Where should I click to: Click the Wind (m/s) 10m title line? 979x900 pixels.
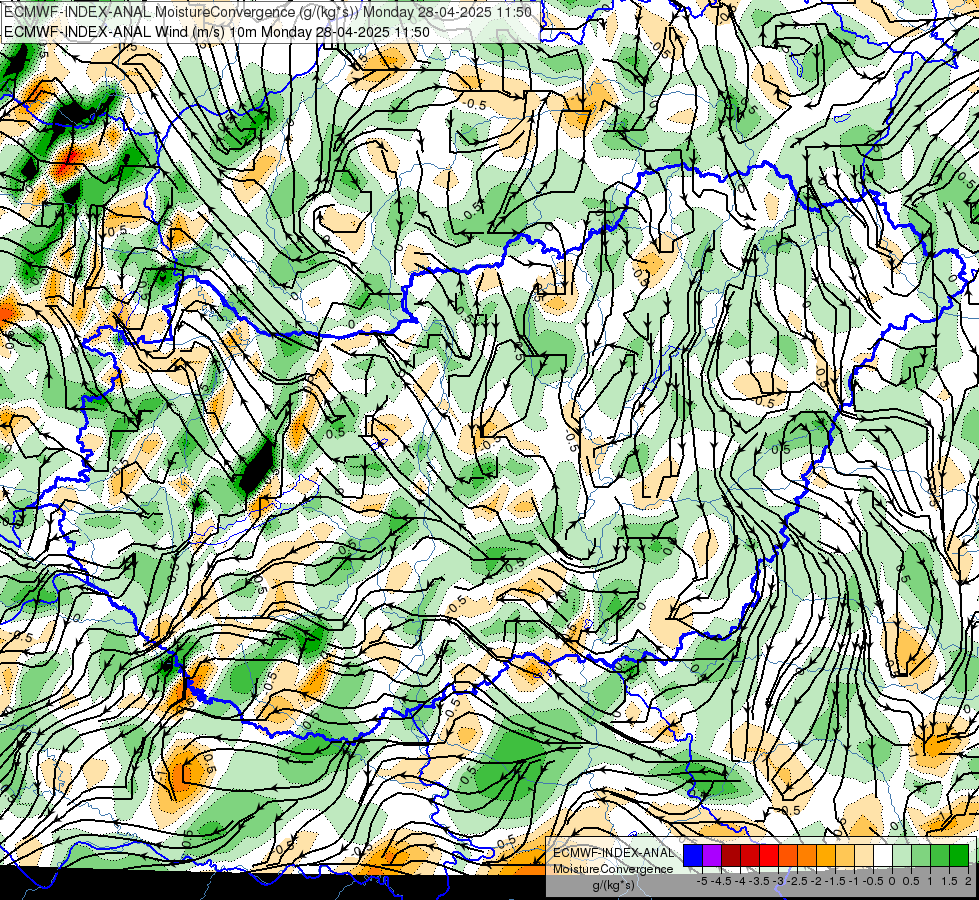217,32
